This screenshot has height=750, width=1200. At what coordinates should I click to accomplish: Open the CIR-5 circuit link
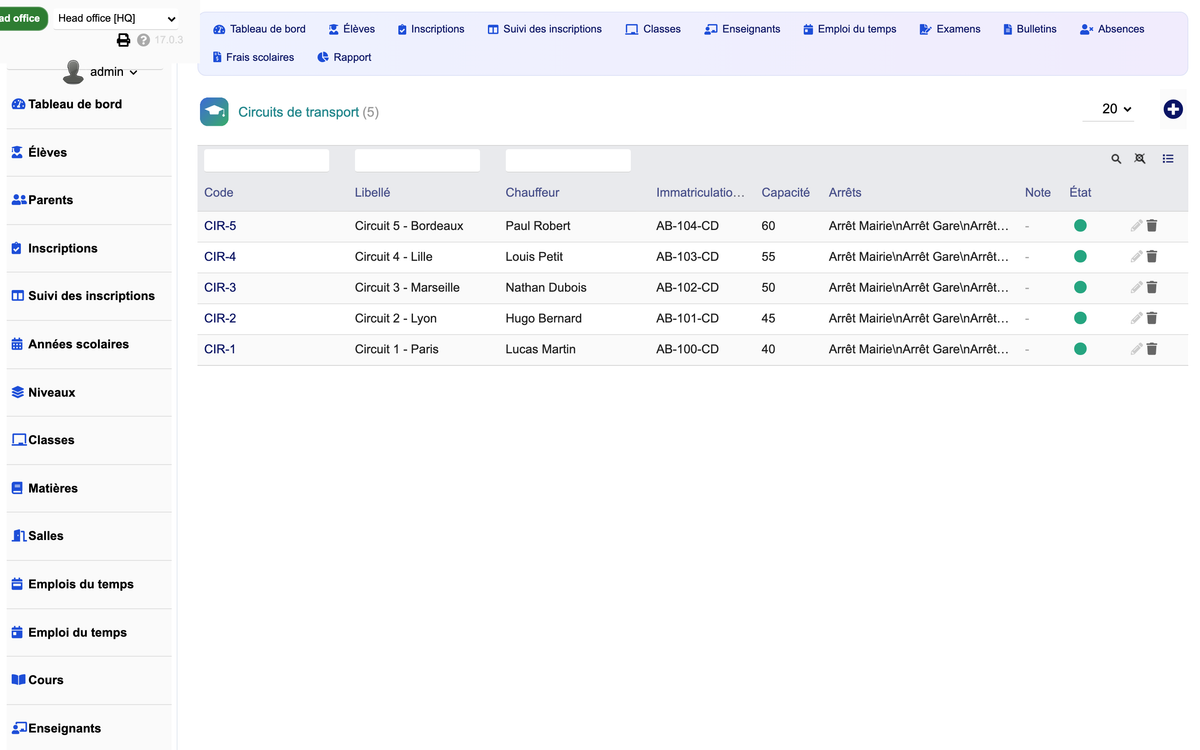(220, 226)
